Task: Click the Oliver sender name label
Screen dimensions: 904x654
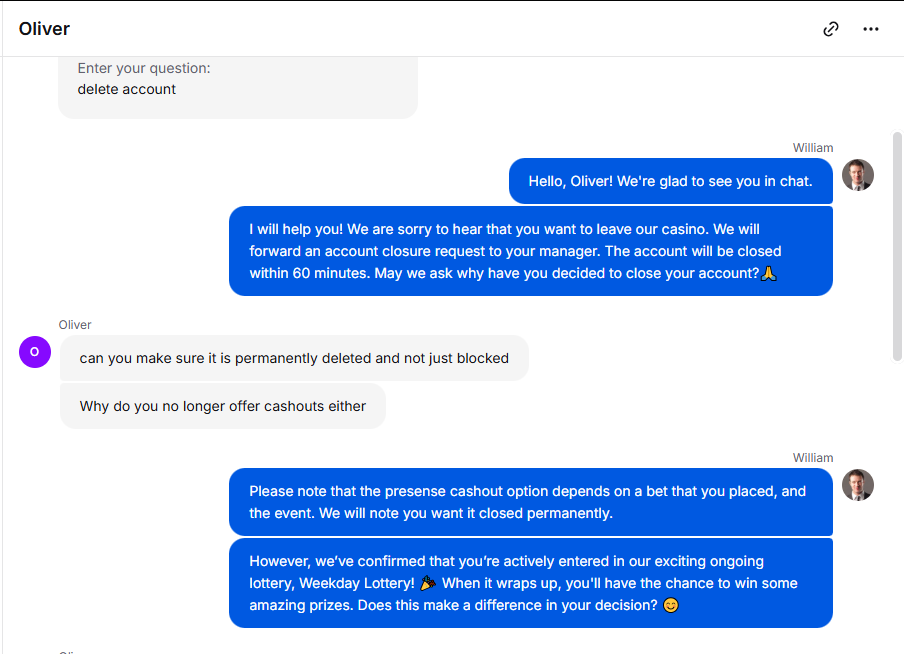Action: coord(75,325)
